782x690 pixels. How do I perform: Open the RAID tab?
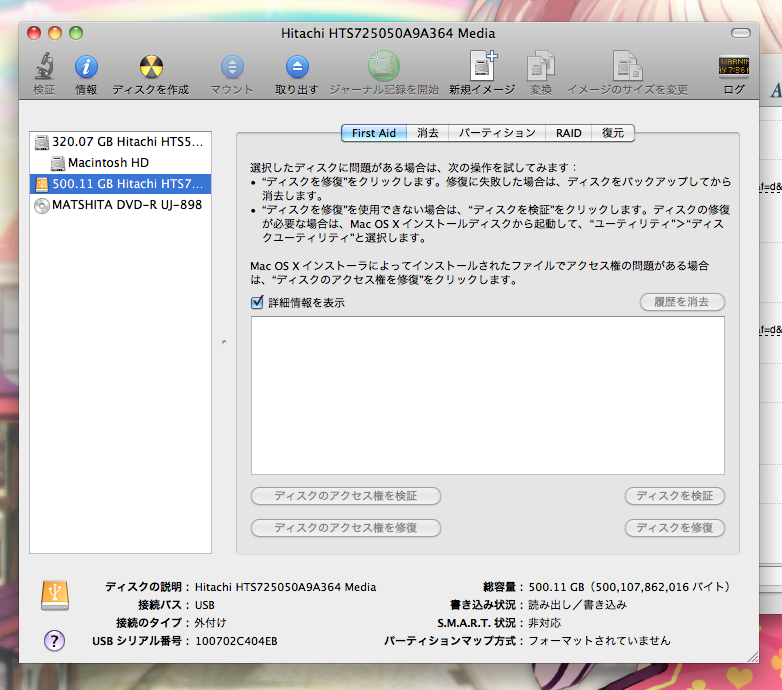coord(569,133)
